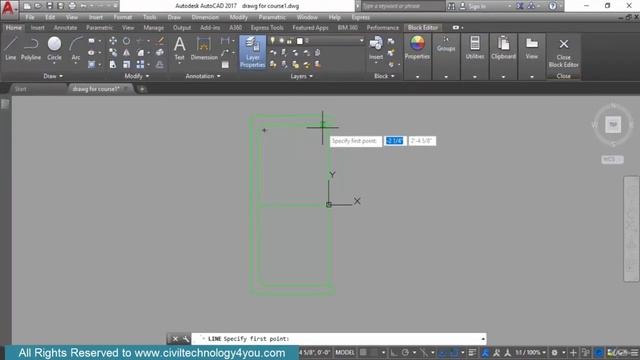Toggle lineweight display in status bar
The height and width of the screenshot is (360, 640).
472,352
